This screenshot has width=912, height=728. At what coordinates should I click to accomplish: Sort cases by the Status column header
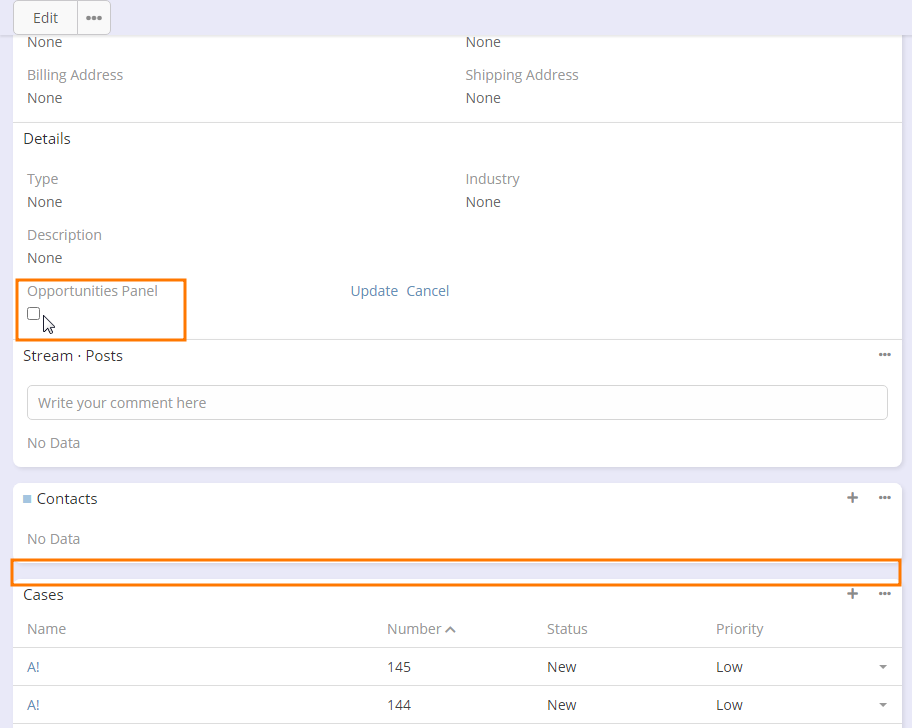[567, 629]
